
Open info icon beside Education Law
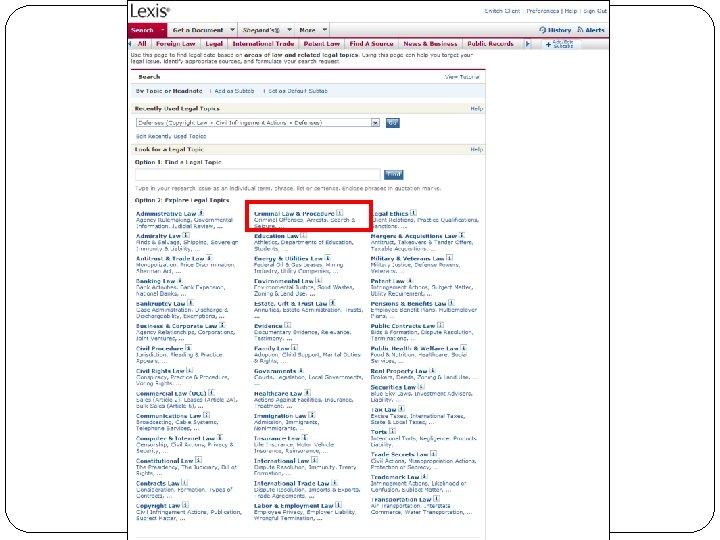(x=304, y=236)
